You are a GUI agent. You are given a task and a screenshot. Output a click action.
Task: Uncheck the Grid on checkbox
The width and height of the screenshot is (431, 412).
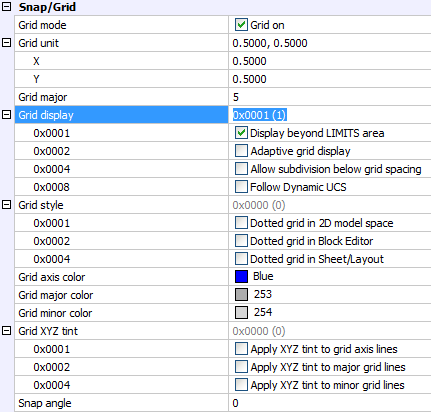[x=241, y=25]
